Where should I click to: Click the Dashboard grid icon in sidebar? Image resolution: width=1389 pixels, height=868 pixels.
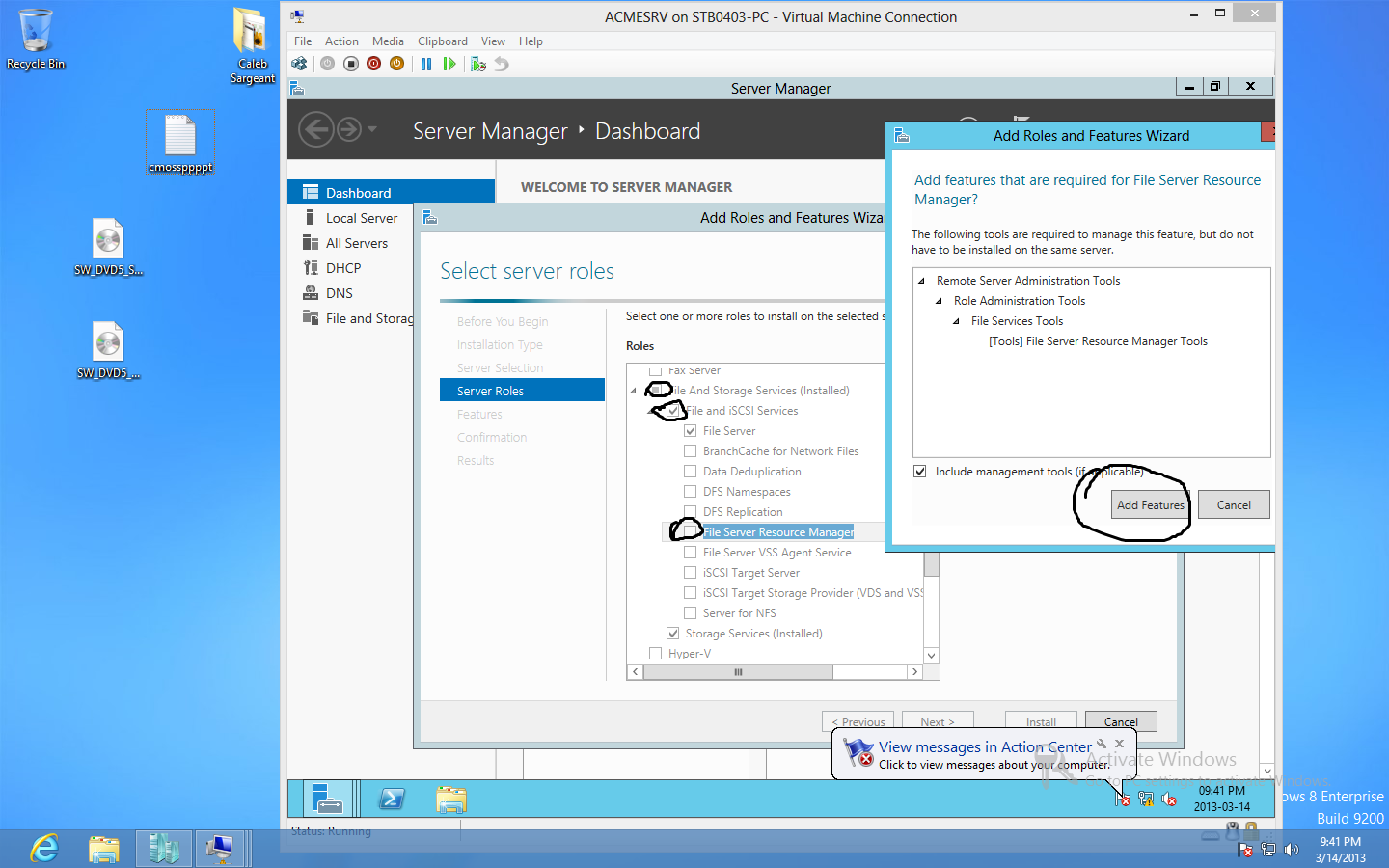pos(311,193)
